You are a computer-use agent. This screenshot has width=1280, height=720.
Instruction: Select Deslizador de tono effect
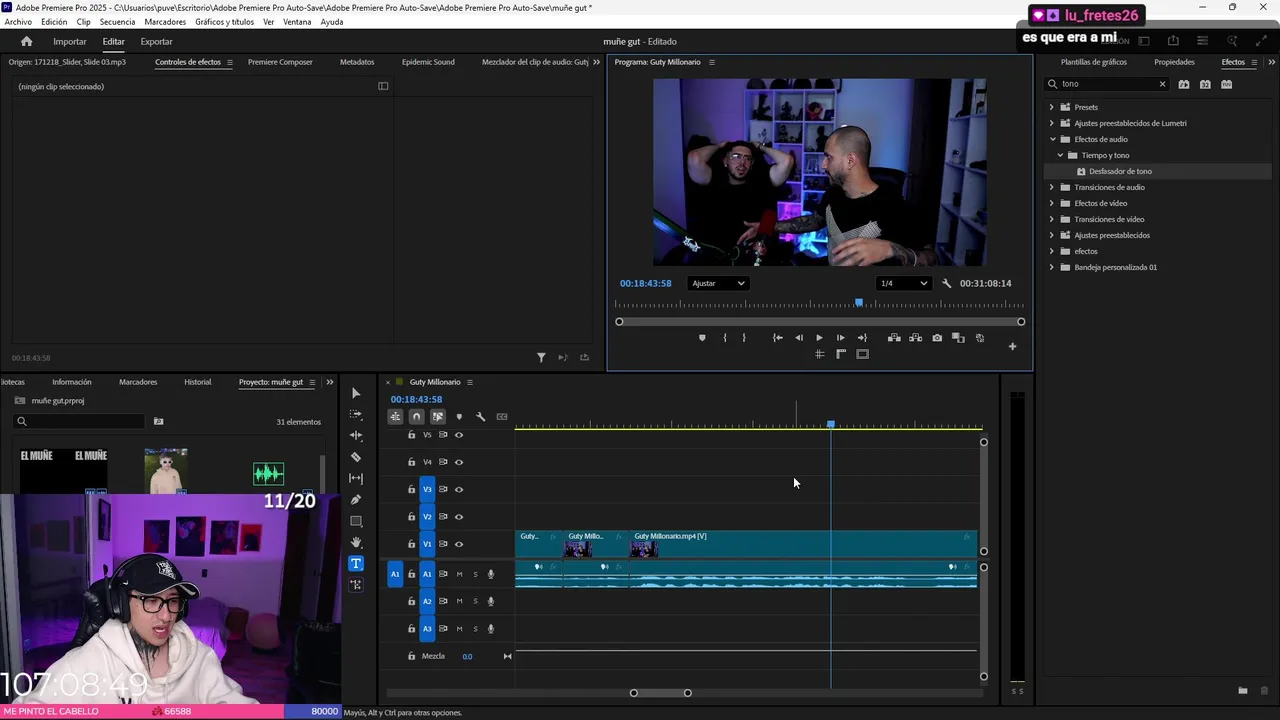1120,171
